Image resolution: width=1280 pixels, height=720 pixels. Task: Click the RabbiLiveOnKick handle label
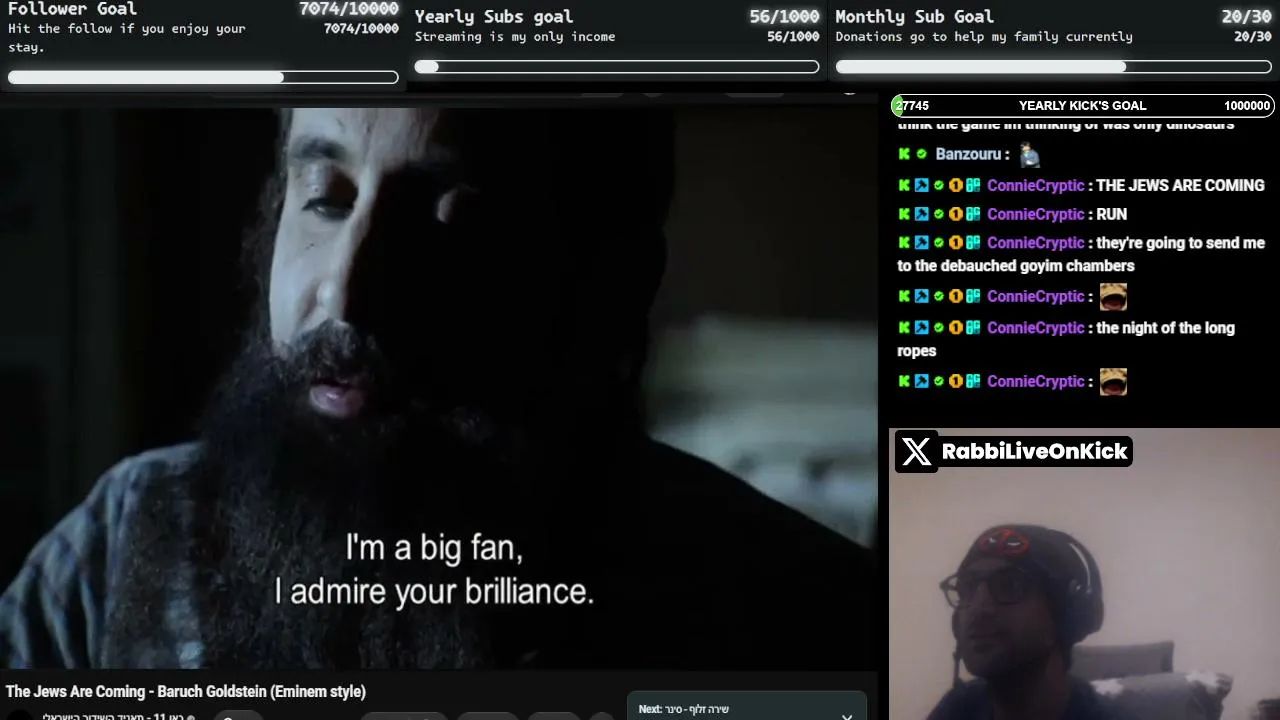click(x=1035, y=452)
